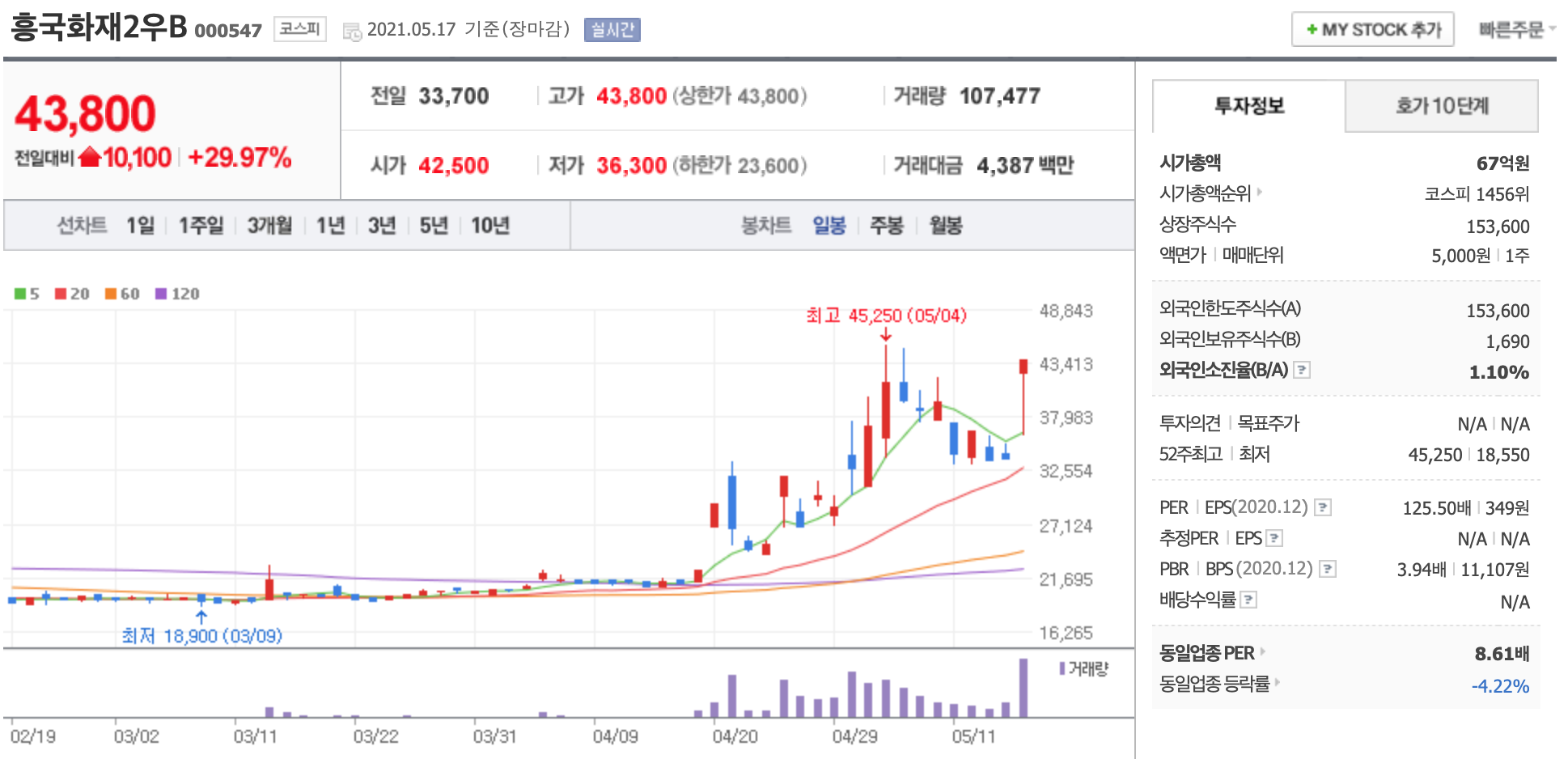Select the 1주일 line chart period

201,225
